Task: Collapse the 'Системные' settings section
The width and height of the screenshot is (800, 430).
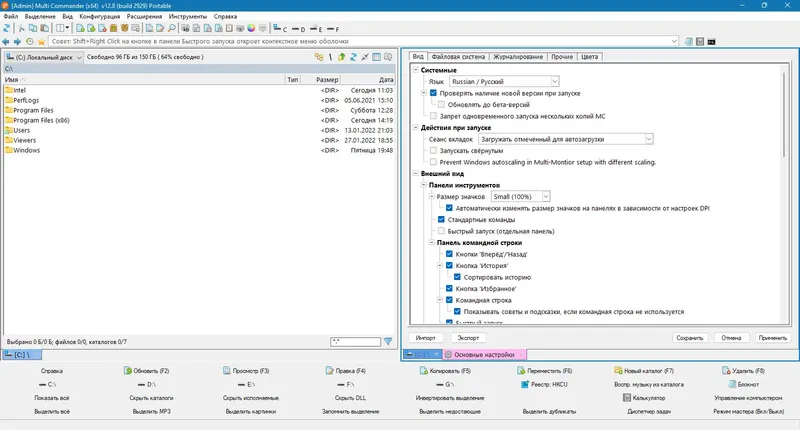Action: coord(416,70)
